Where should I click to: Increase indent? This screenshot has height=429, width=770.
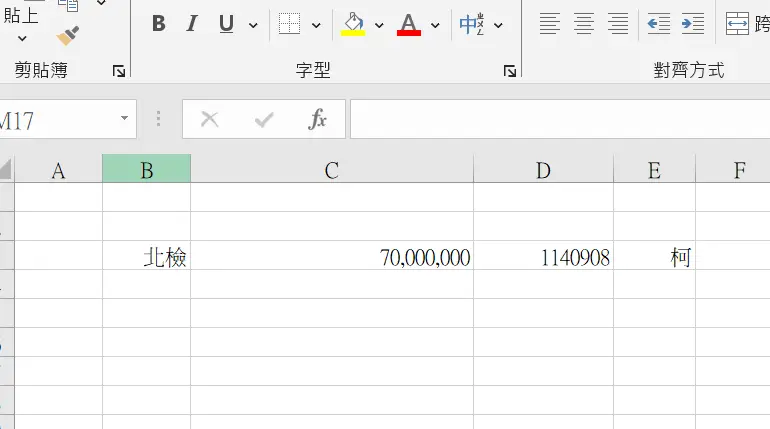coord(693,24)
